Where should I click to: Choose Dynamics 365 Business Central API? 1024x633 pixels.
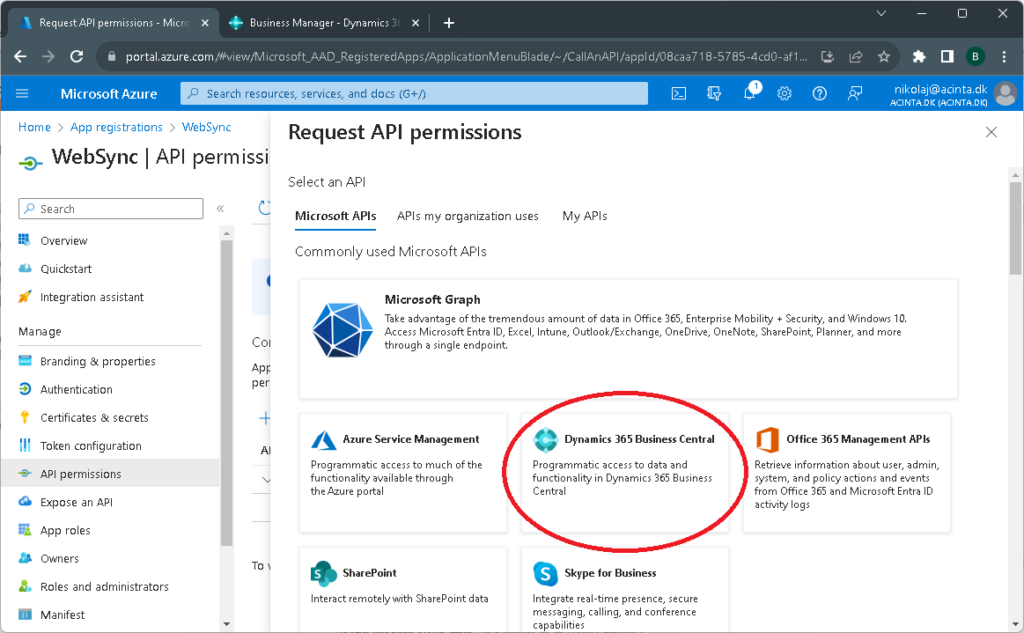point(626,470)
